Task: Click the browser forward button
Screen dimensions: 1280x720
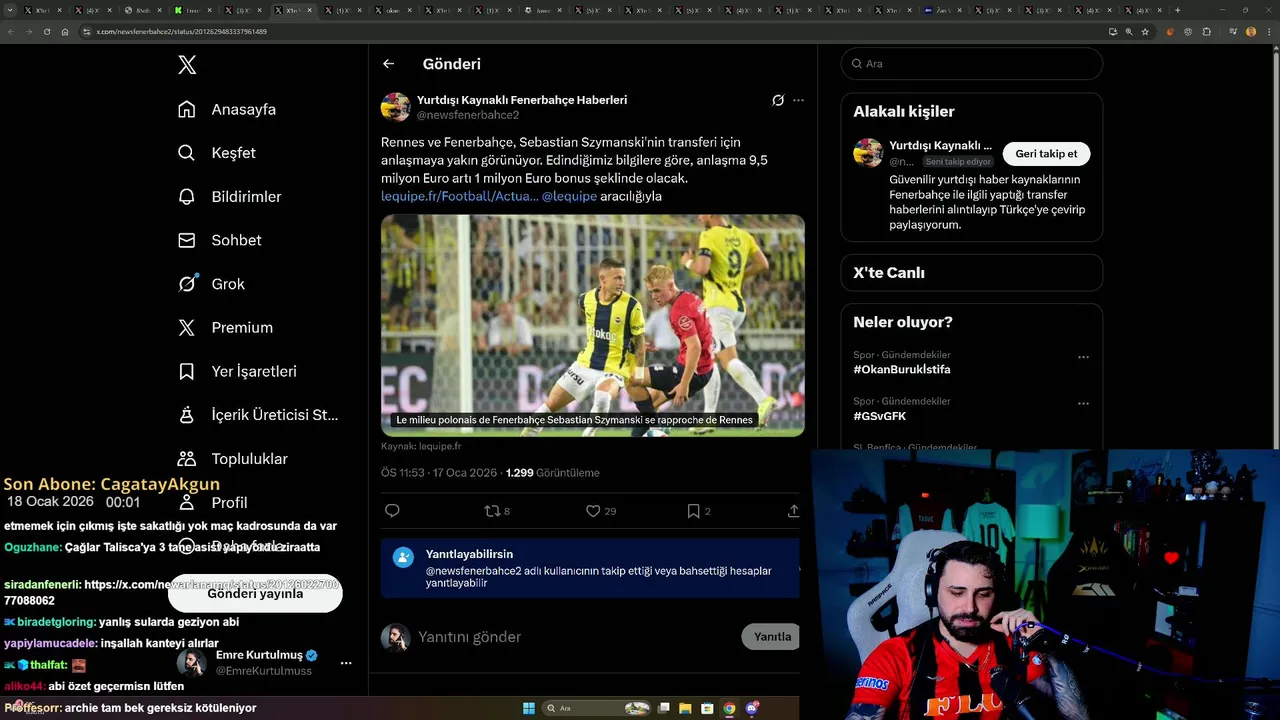Action: pos(29,32)
